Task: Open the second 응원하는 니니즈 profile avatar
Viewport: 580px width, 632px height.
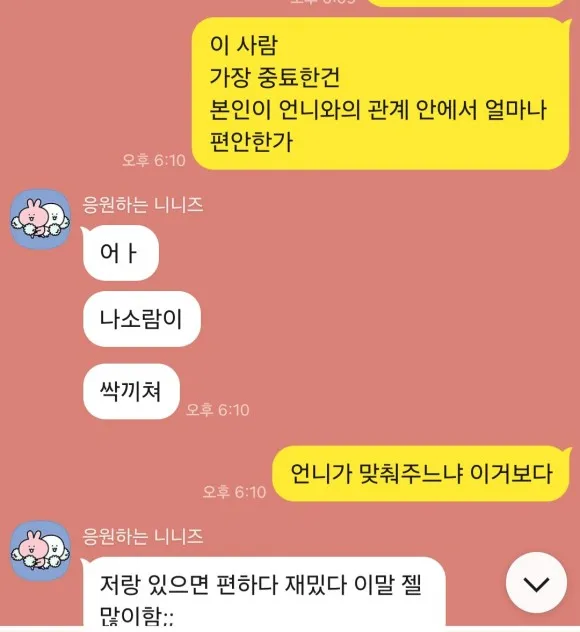Action: [x=40, y=551]
